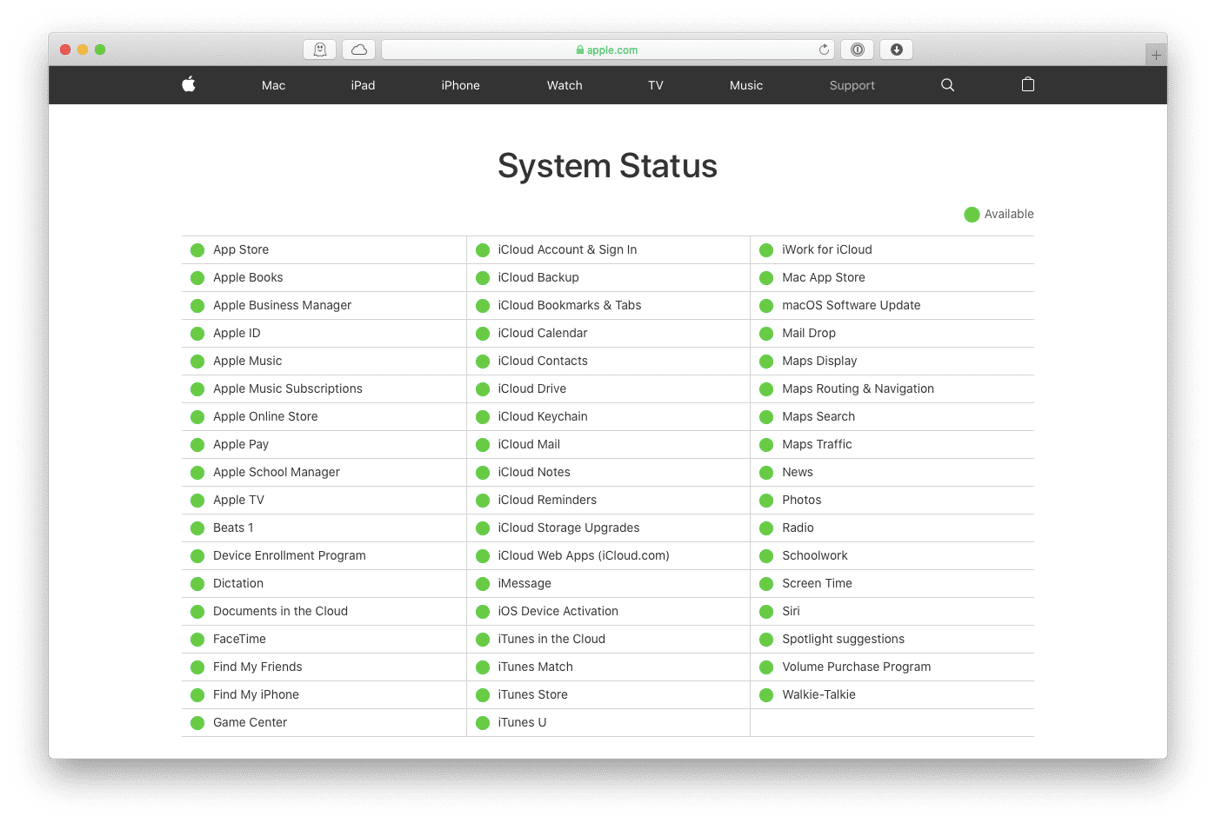Click the green status dot beside Walkie-Talkie
This screenshot has width=1216, height=823.
[766, 695]
